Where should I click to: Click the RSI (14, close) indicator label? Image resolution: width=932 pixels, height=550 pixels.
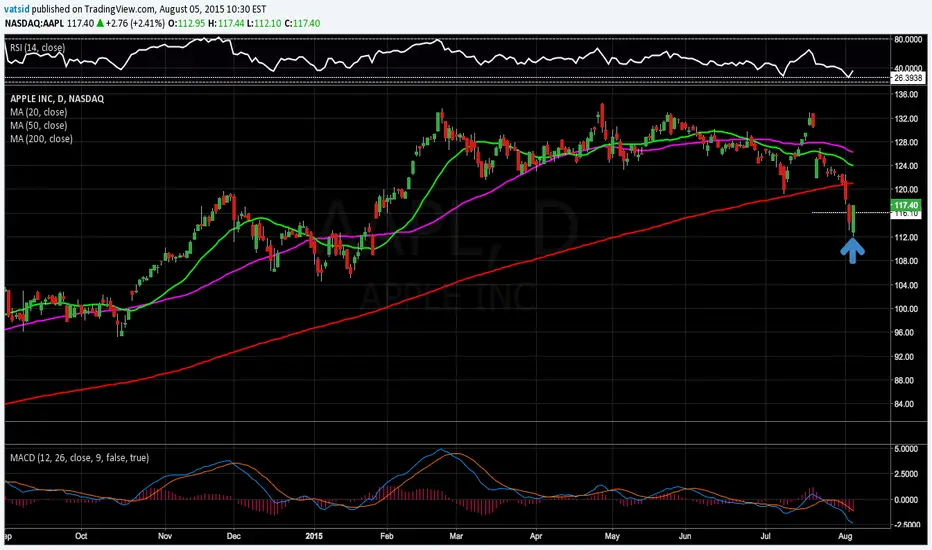[37, 48]
